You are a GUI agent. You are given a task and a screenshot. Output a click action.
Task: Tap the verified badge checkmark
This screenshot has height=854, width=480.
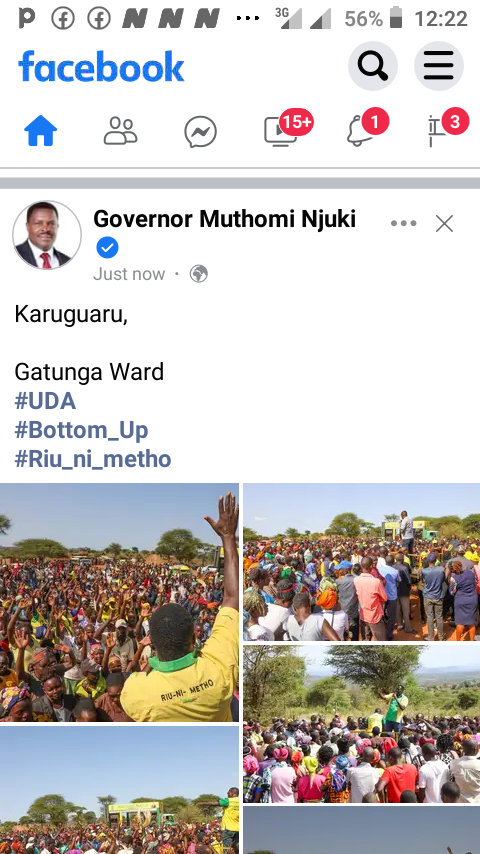[107, 248]
